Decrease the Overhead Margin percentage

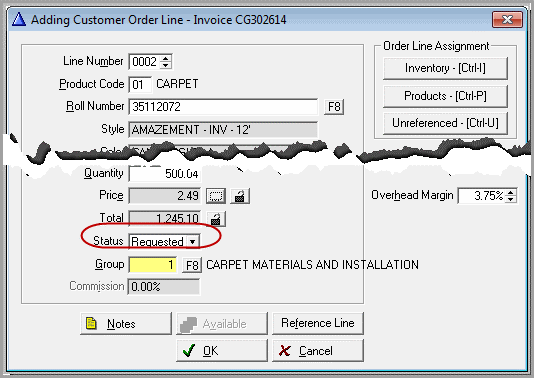click(x=511, y=199)
